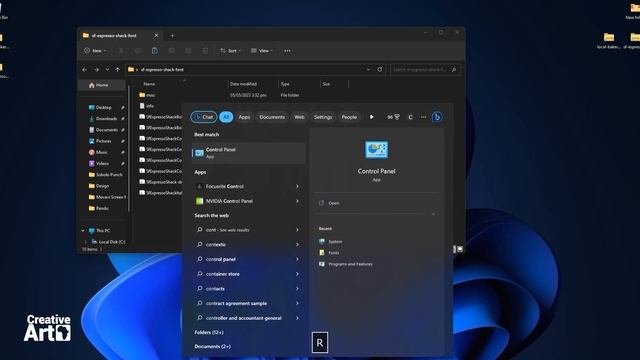640x360 pixels.
Task: Click the magnifier icon in Explorer search box
Action: click(x=454, y=70)
